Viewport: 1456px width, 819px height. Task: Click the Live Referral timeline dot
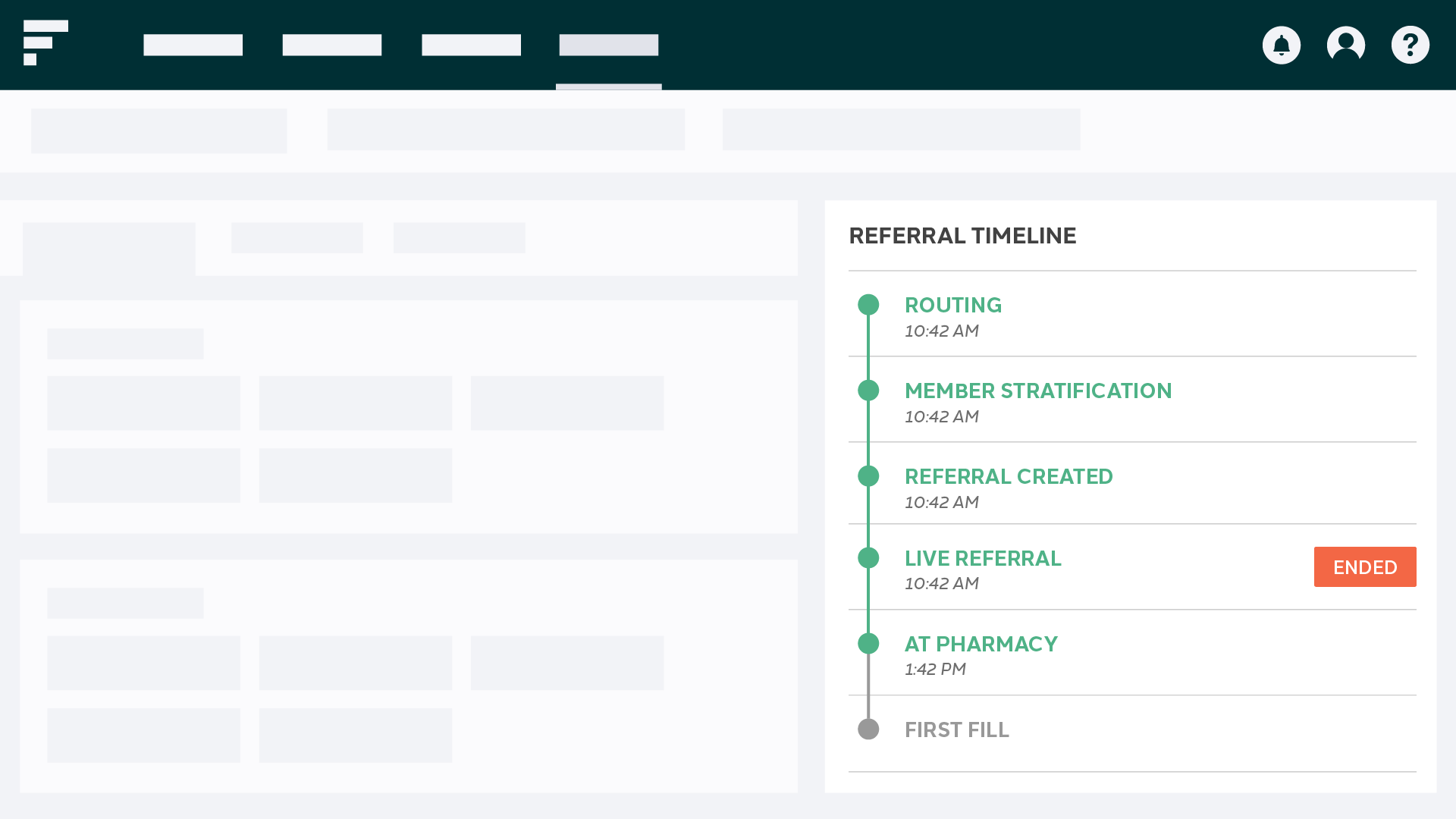click(x=868, y=558)
